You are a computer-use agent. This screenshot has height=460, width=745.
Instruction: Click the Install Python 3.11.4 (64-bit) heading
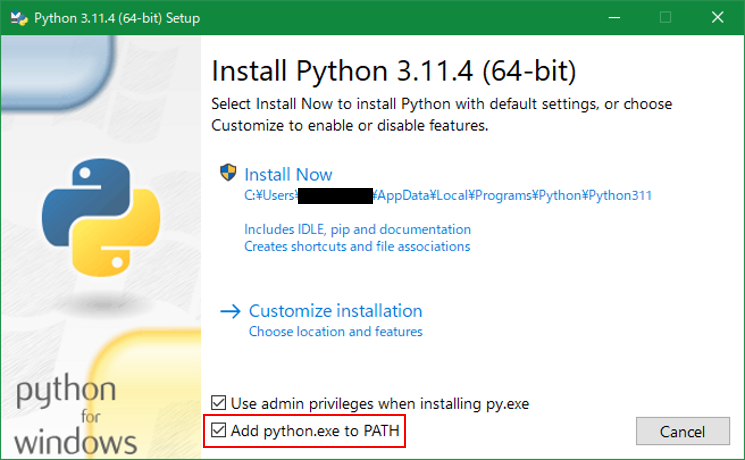[x=394, y=72]
